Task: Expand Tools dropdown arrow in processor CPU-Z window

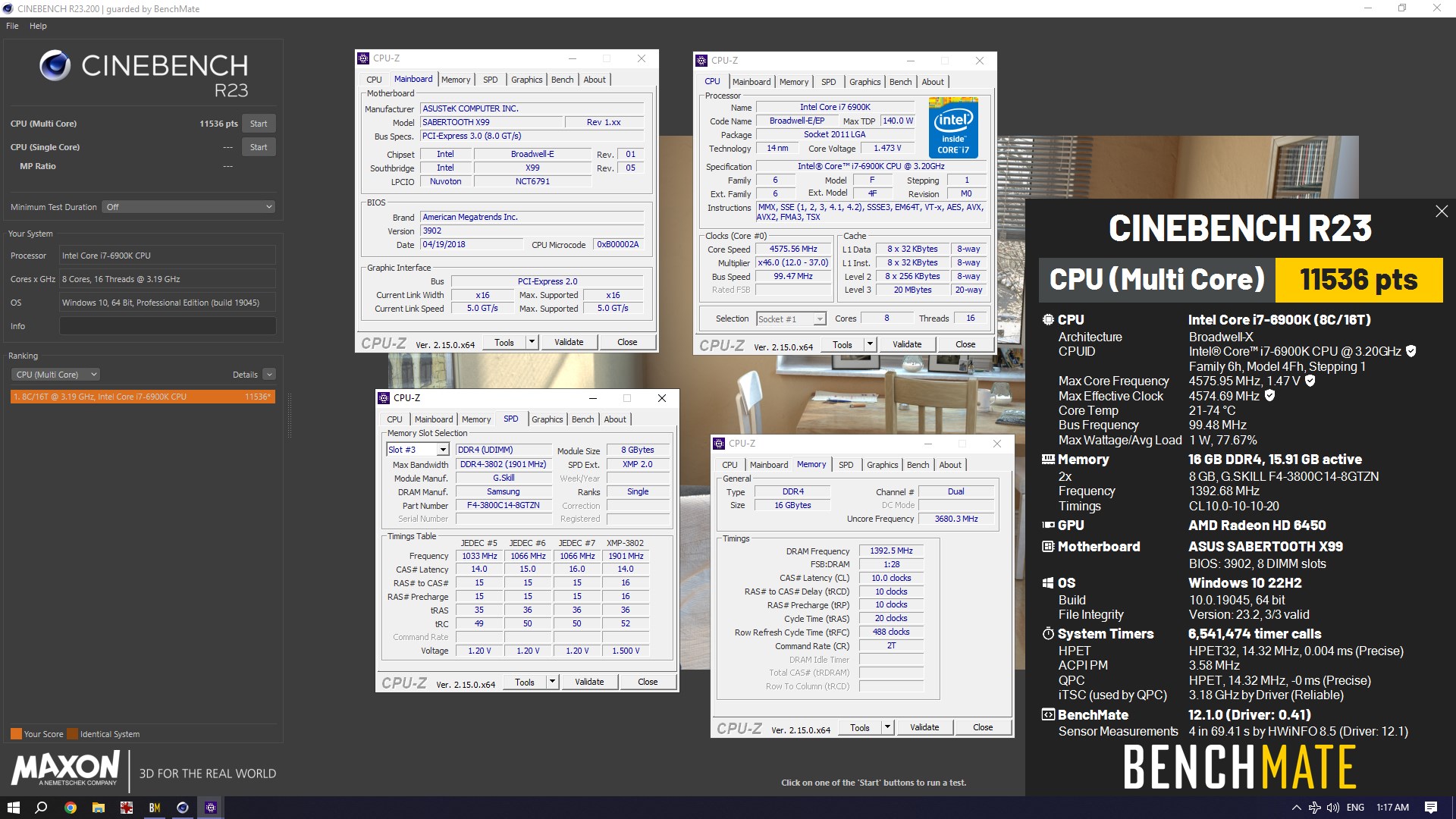Action: [x=870, y=345]
